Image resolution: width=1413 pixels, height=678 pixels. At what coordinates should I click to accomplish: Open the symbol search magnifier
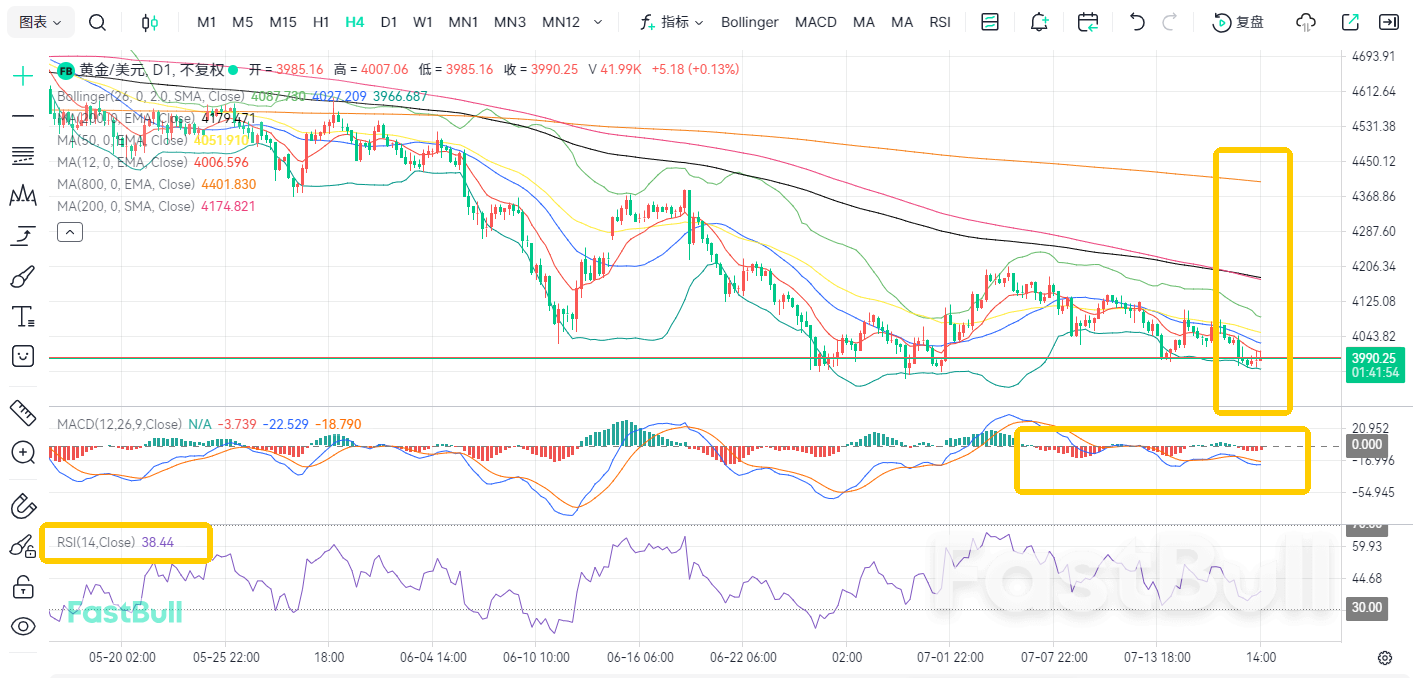point(96,22)
